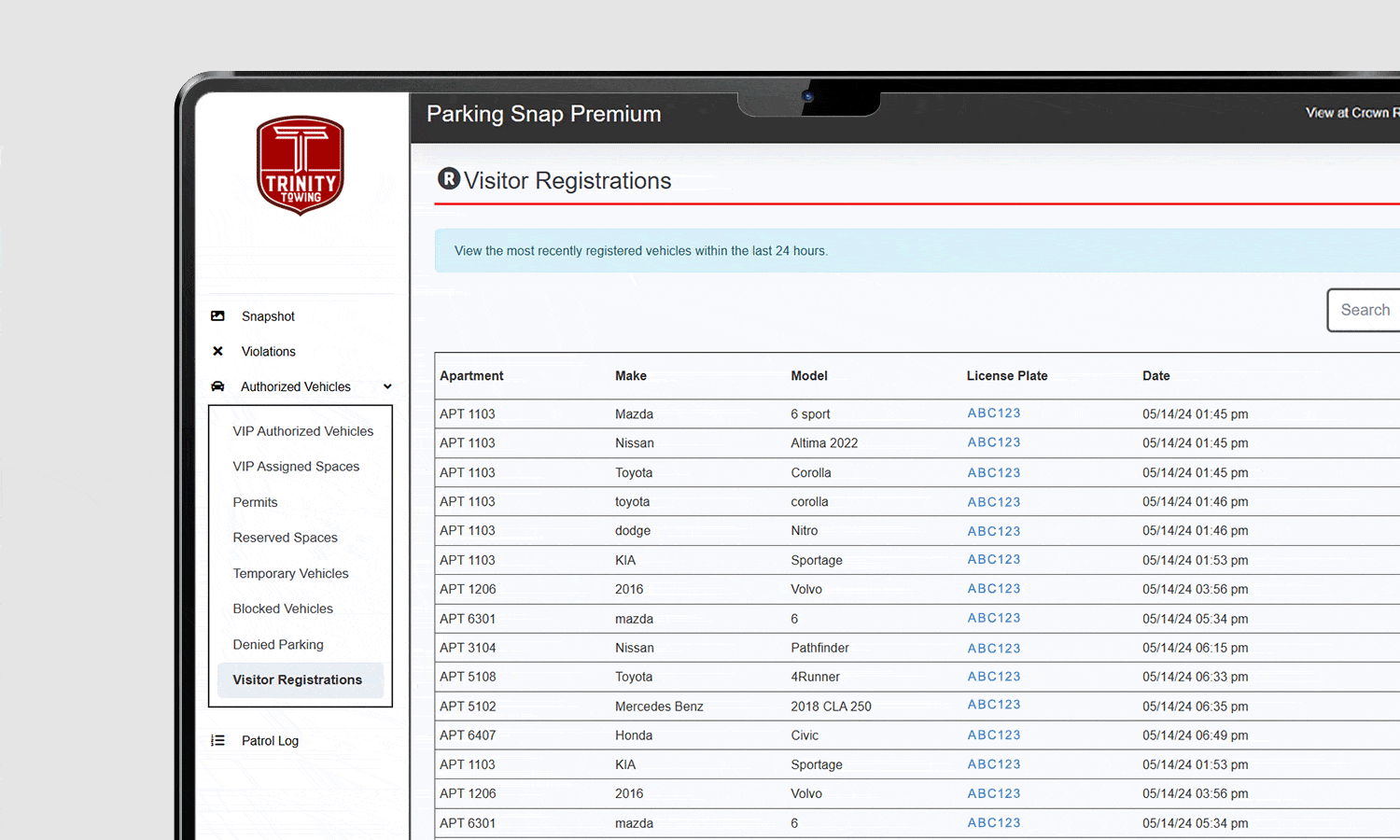Click the Violations X icon

click(217, 352)
